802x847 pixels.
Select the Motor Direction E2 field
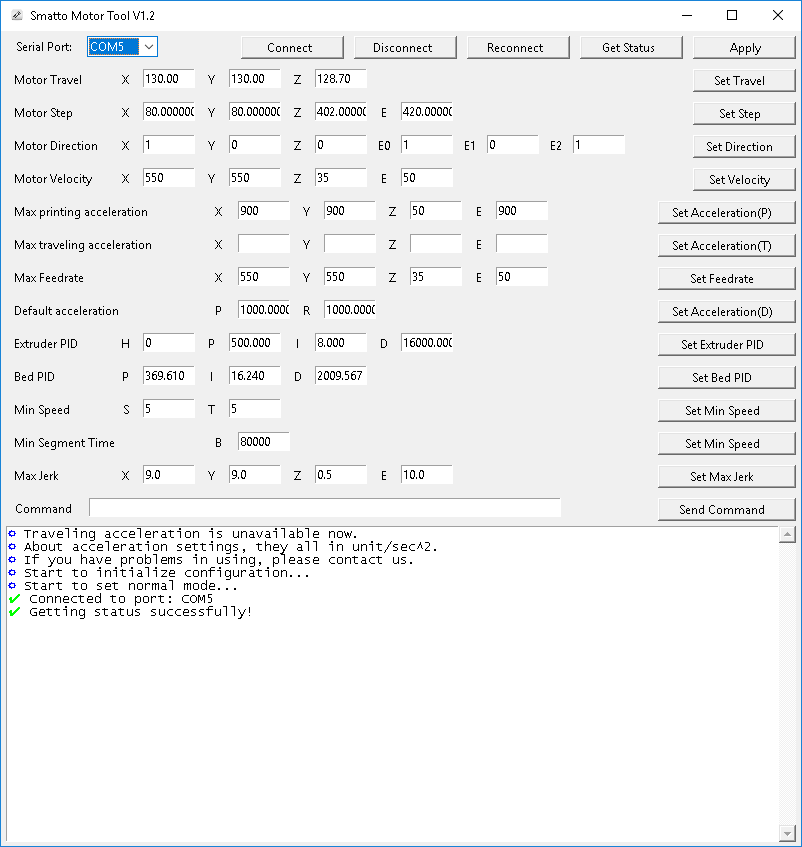pyautogui.click(x=598, y=145)
